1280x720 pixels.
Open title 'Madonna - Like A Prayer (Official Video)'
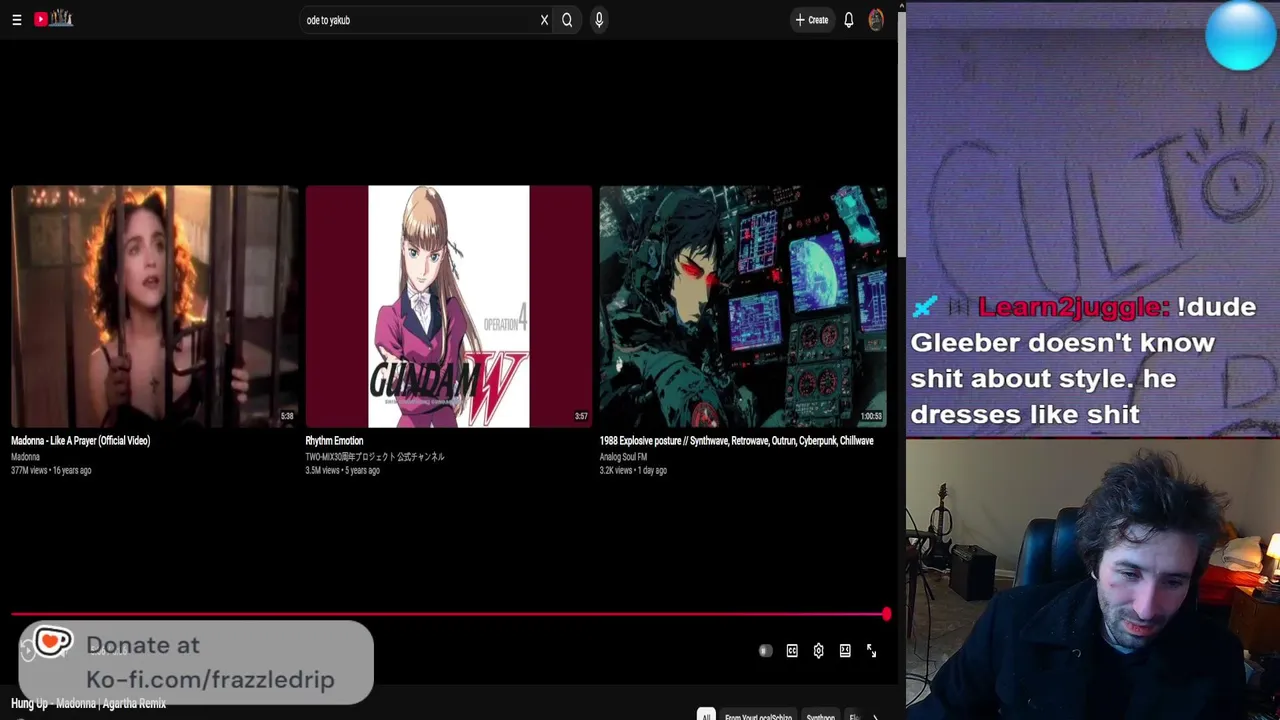pos(80,441)
